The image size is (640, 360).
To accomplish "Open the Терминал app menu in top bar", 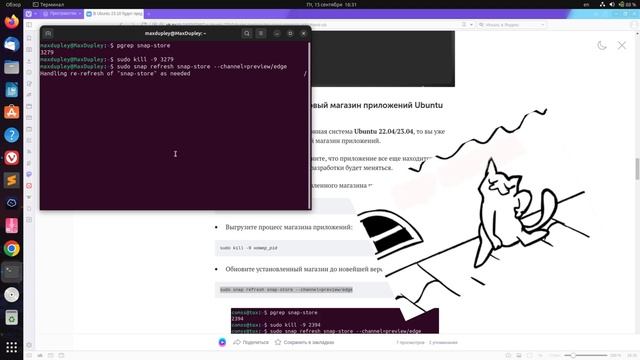I will 49,4.
